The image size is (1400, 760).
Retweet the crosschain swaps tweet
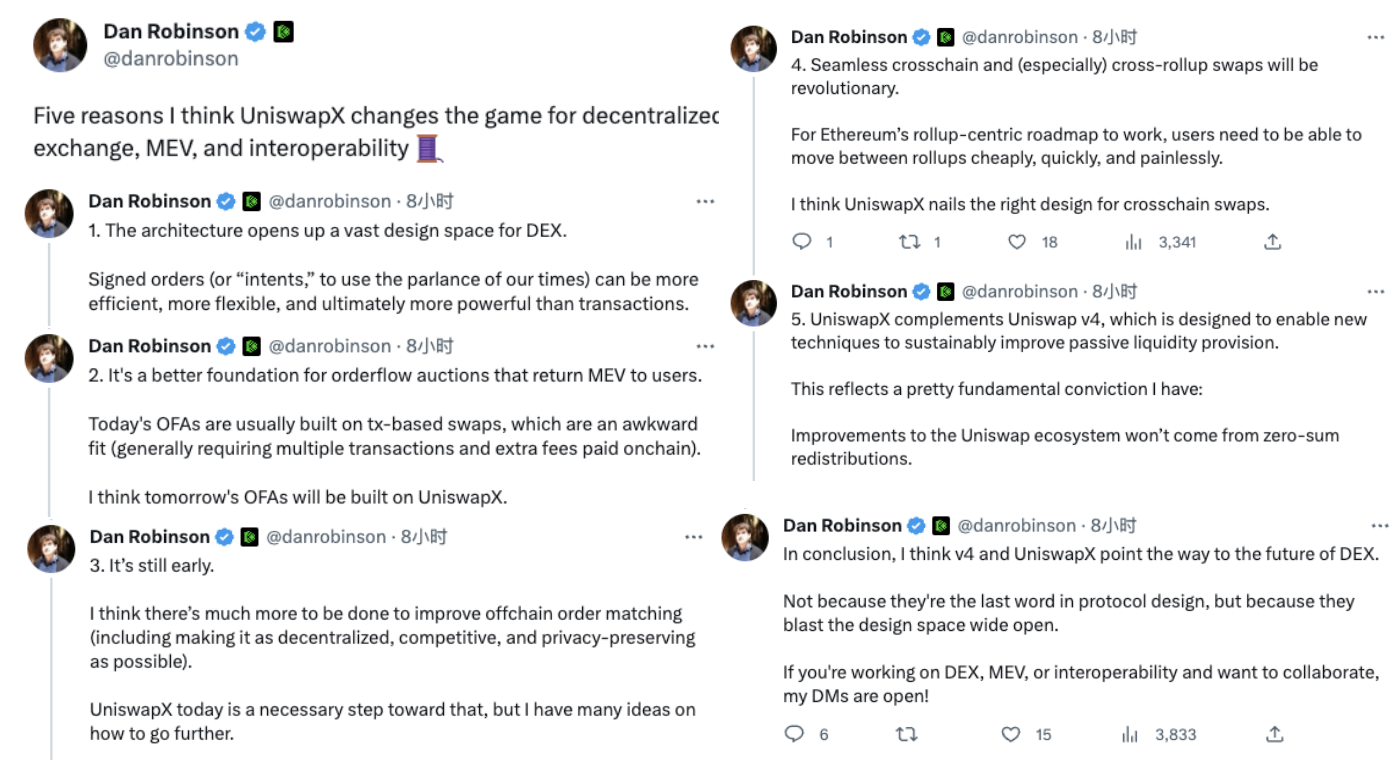[x=909, y=242]
